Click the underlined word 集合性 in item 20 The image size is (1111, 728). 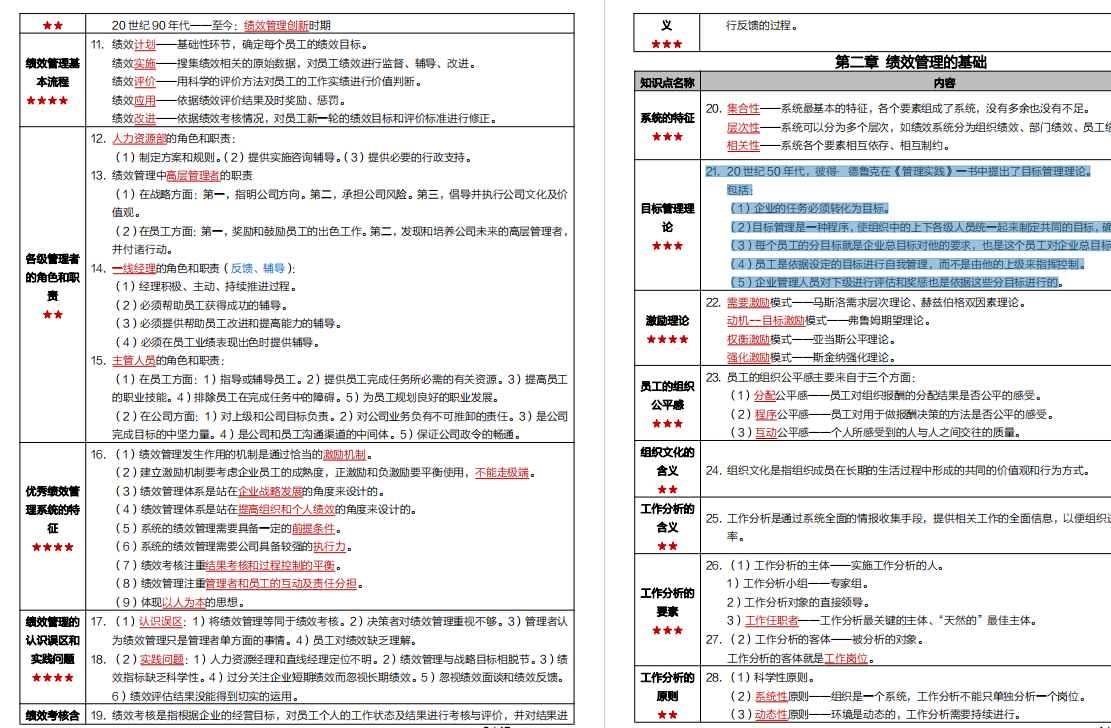coord(743,108)
